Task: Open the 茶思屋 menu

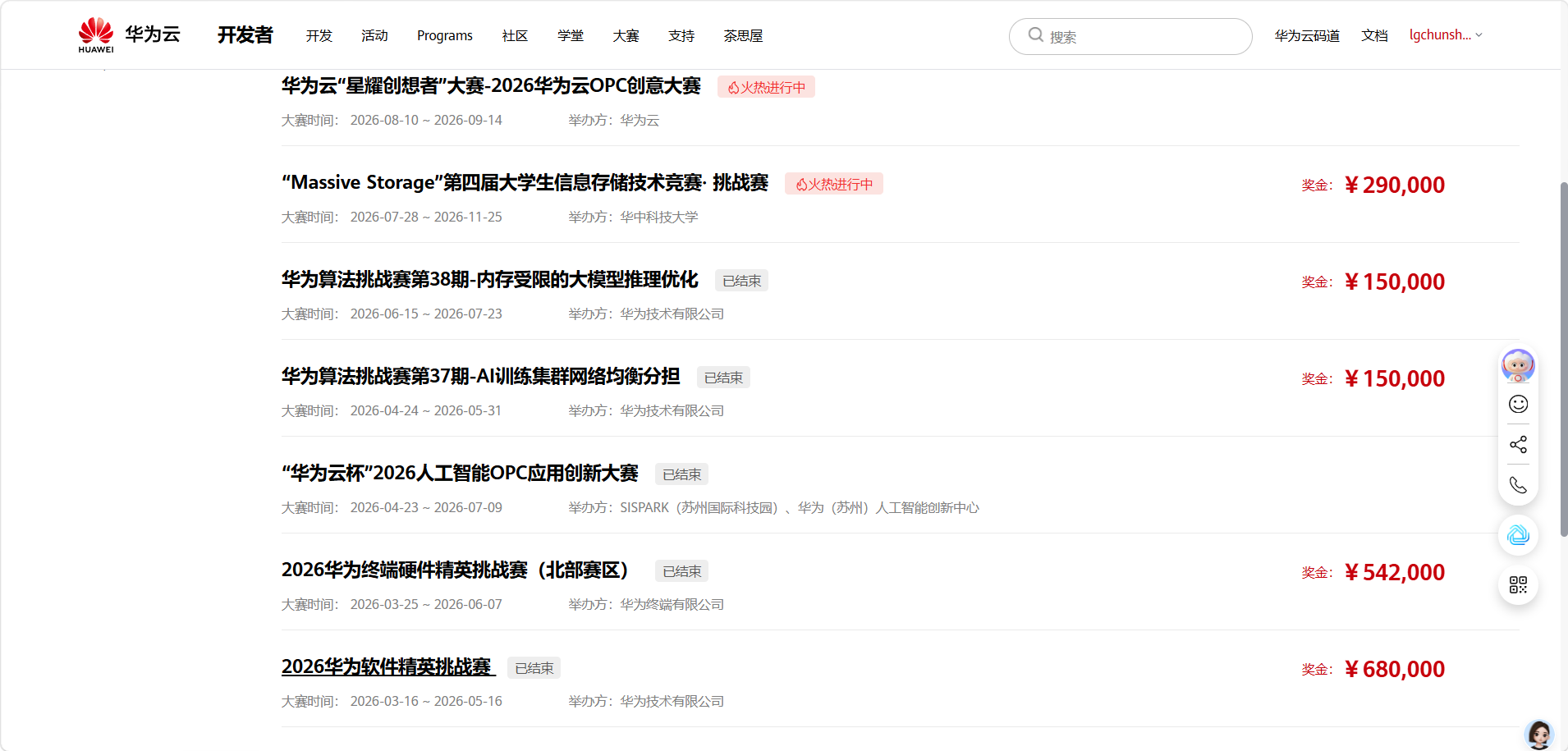Action: tap(743, 35)
